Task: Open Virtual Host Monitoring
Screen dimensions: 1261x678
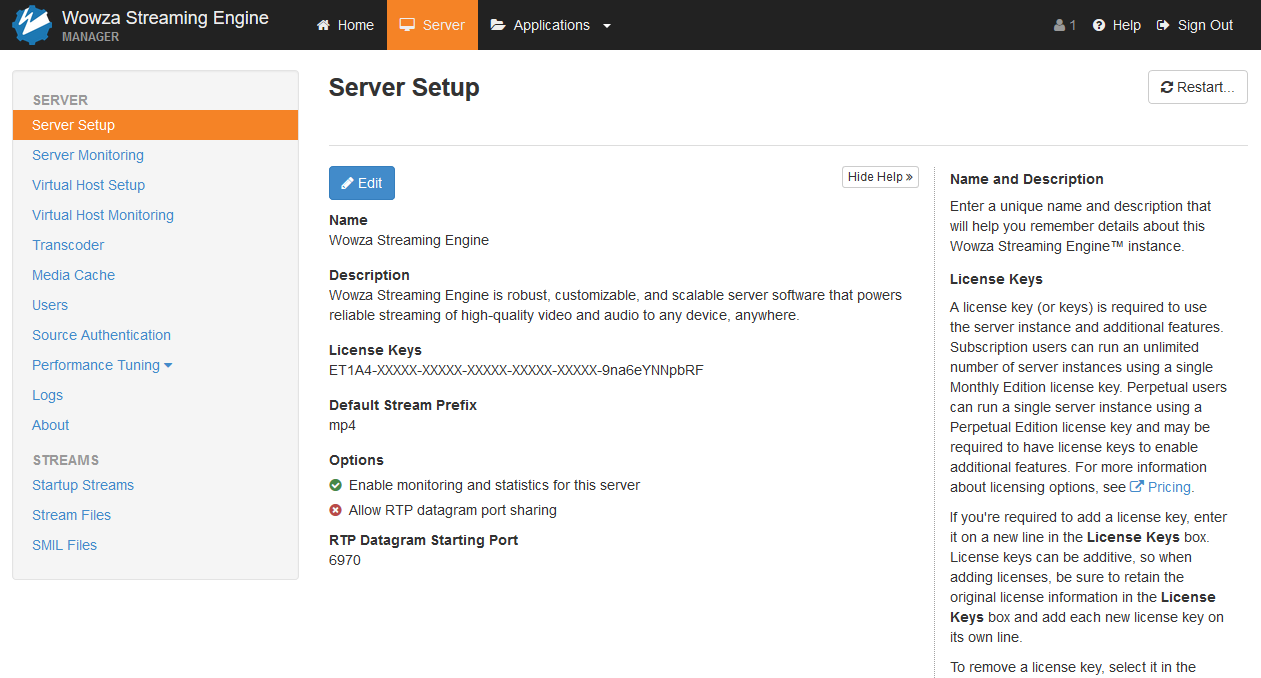Action: [x=103, y=215]
